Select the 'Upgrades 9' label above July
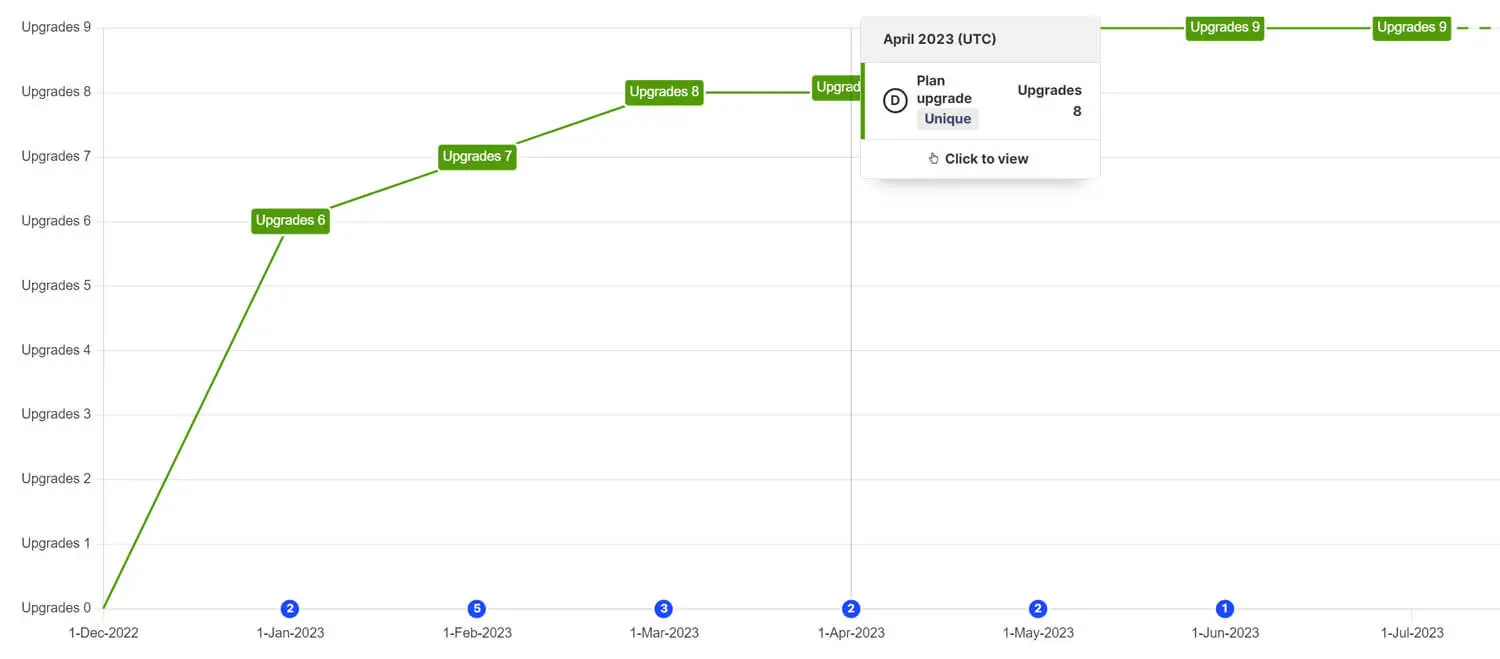1500x659 pixels. tap(1411, 28)
